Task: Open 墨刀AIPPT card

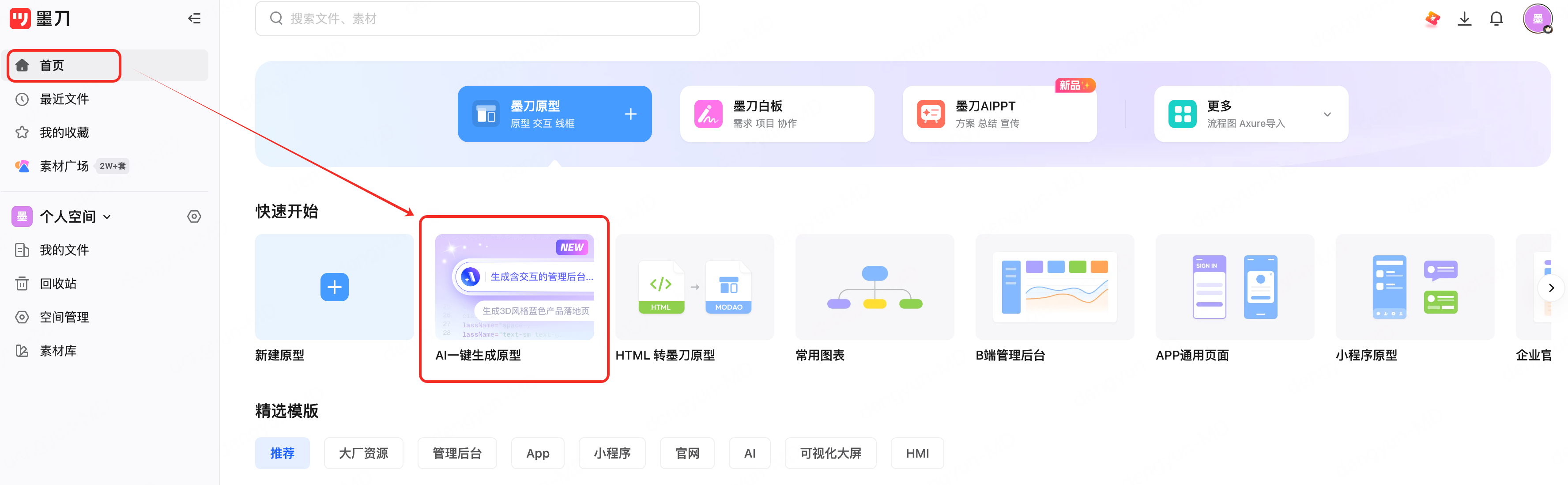Action: (x=999, y=114)
